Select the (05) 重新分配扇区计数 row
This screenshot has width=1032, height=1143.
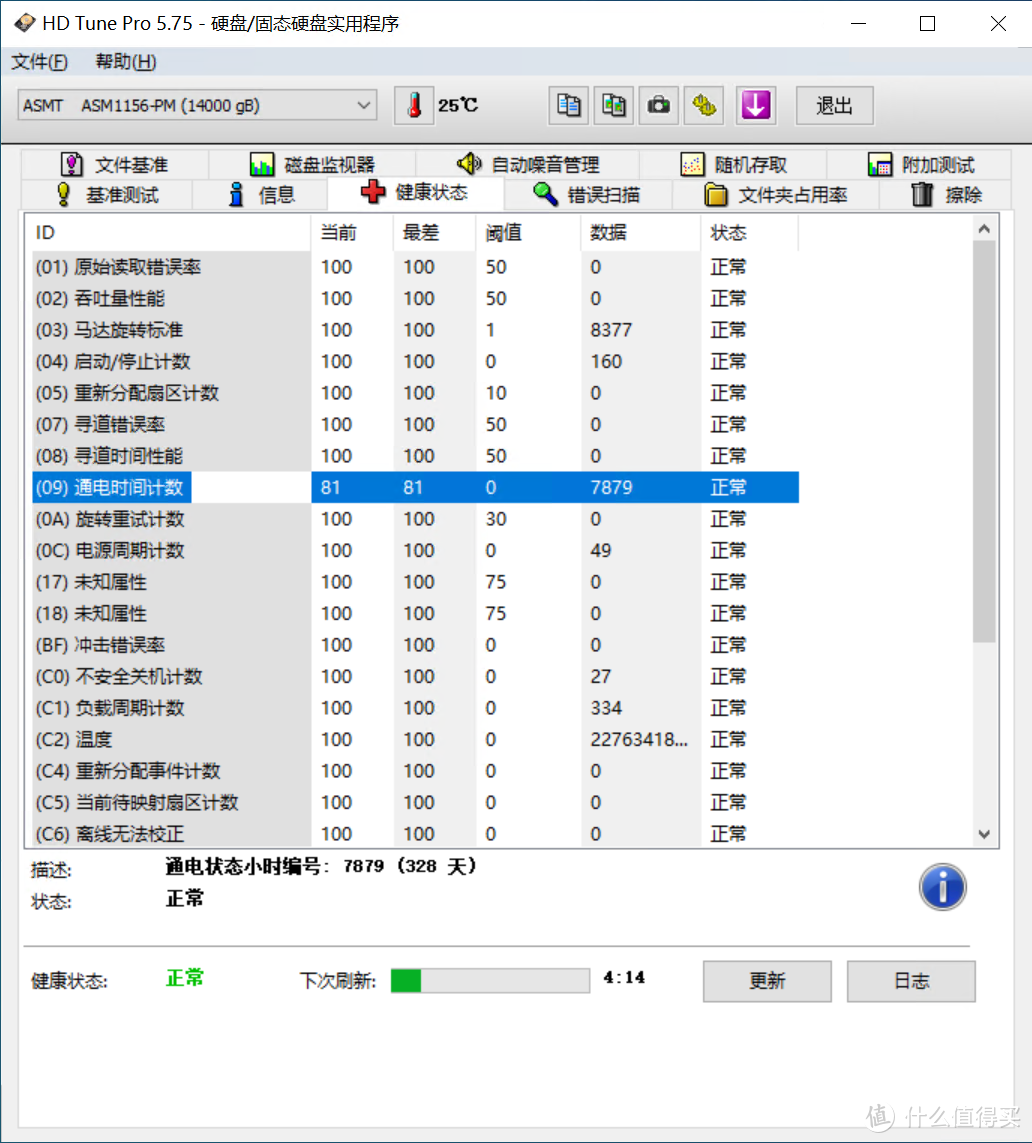170,393
